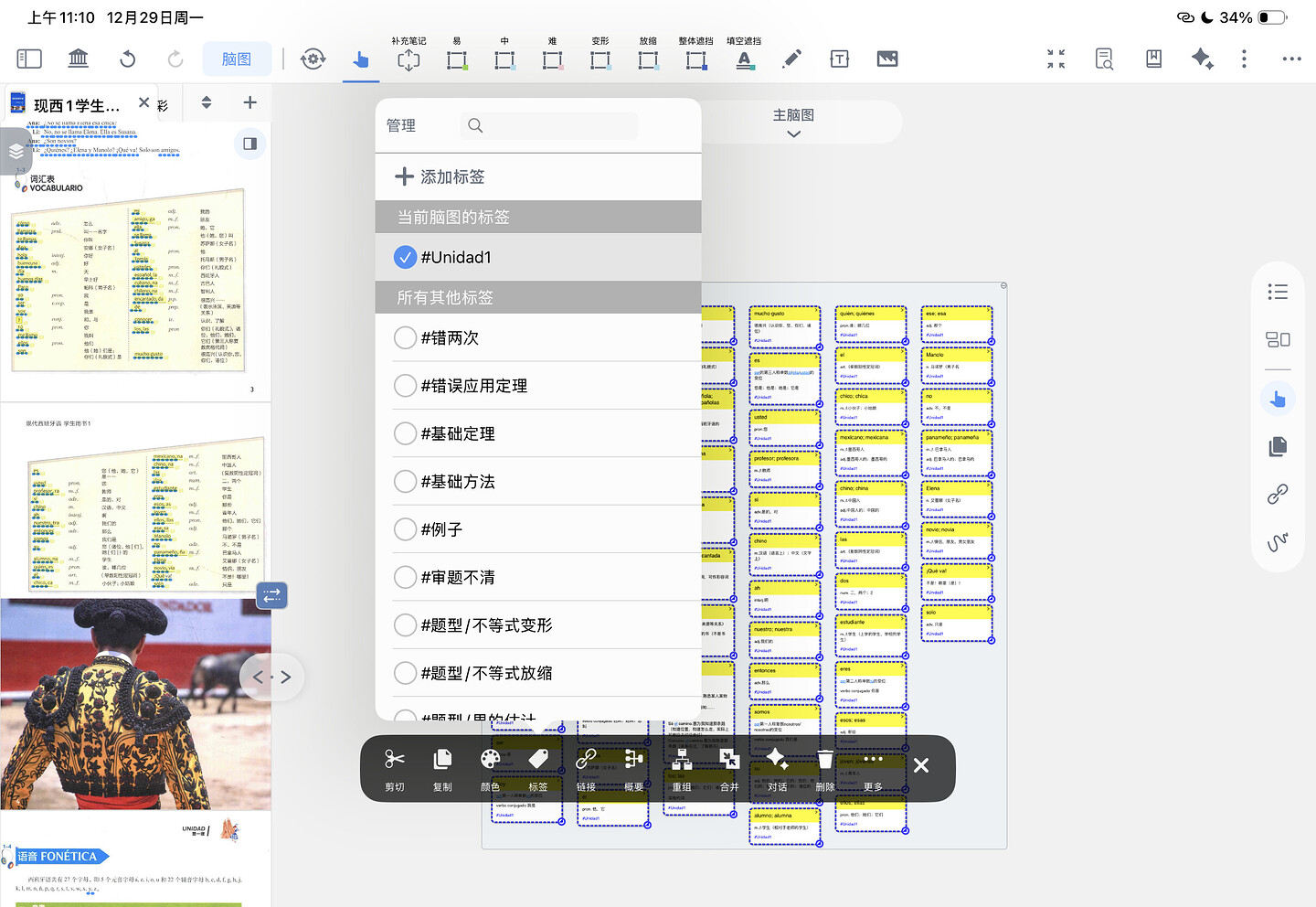Open the AI sparkle assistant icon
1316x907 pixels.
[1201, 59]
